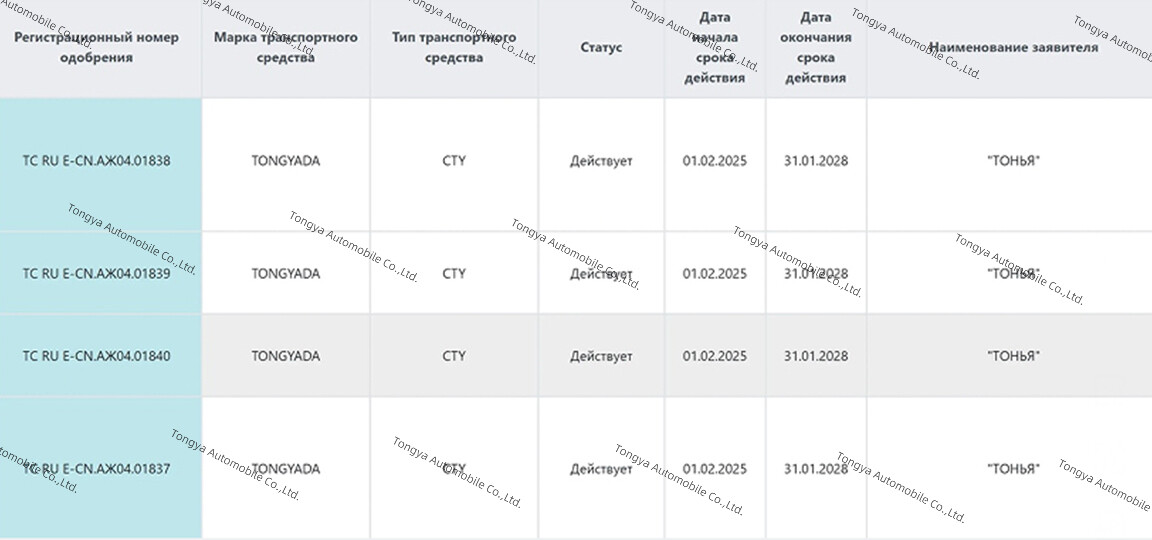Click TONGYADA in the 01837 row
The height and width of the screenshot is (540, 1152).
286,469
